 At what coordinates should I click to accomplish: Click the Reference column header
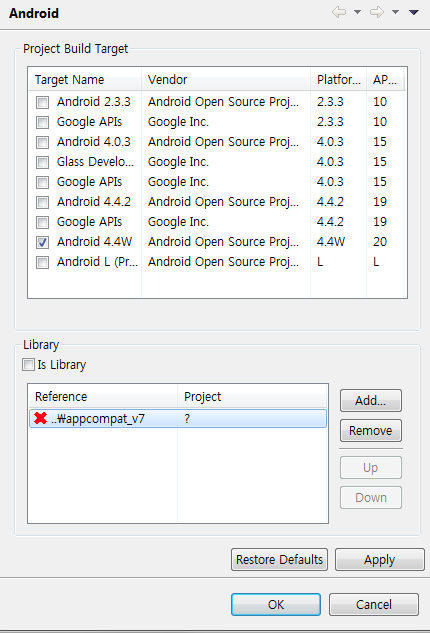tap(103, 396)
